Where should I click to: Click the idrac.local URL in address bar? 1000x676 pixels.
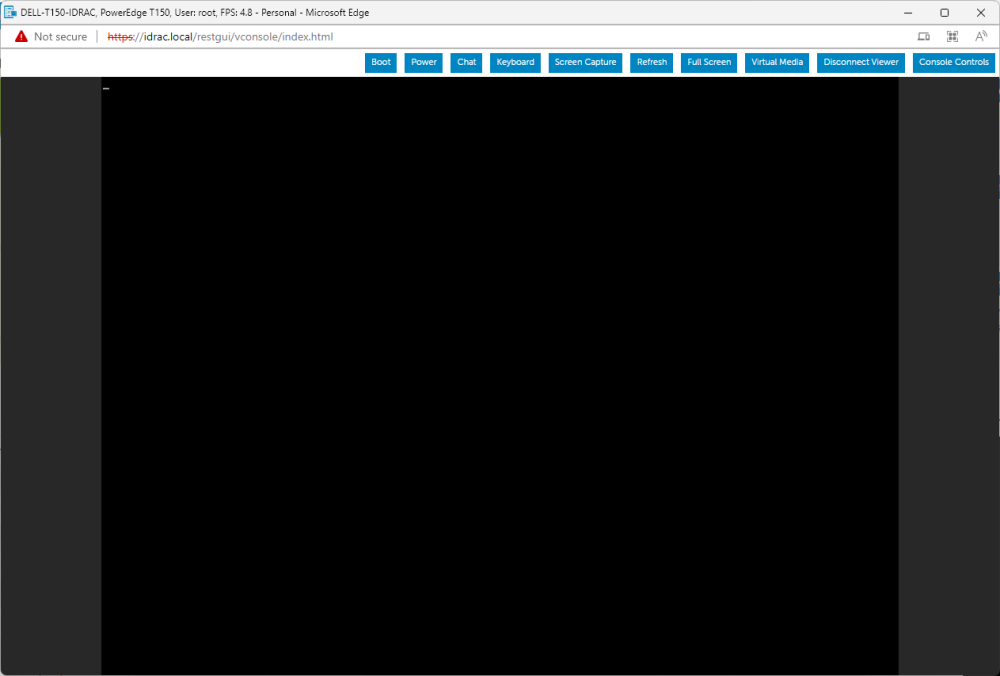click(220, 36)
